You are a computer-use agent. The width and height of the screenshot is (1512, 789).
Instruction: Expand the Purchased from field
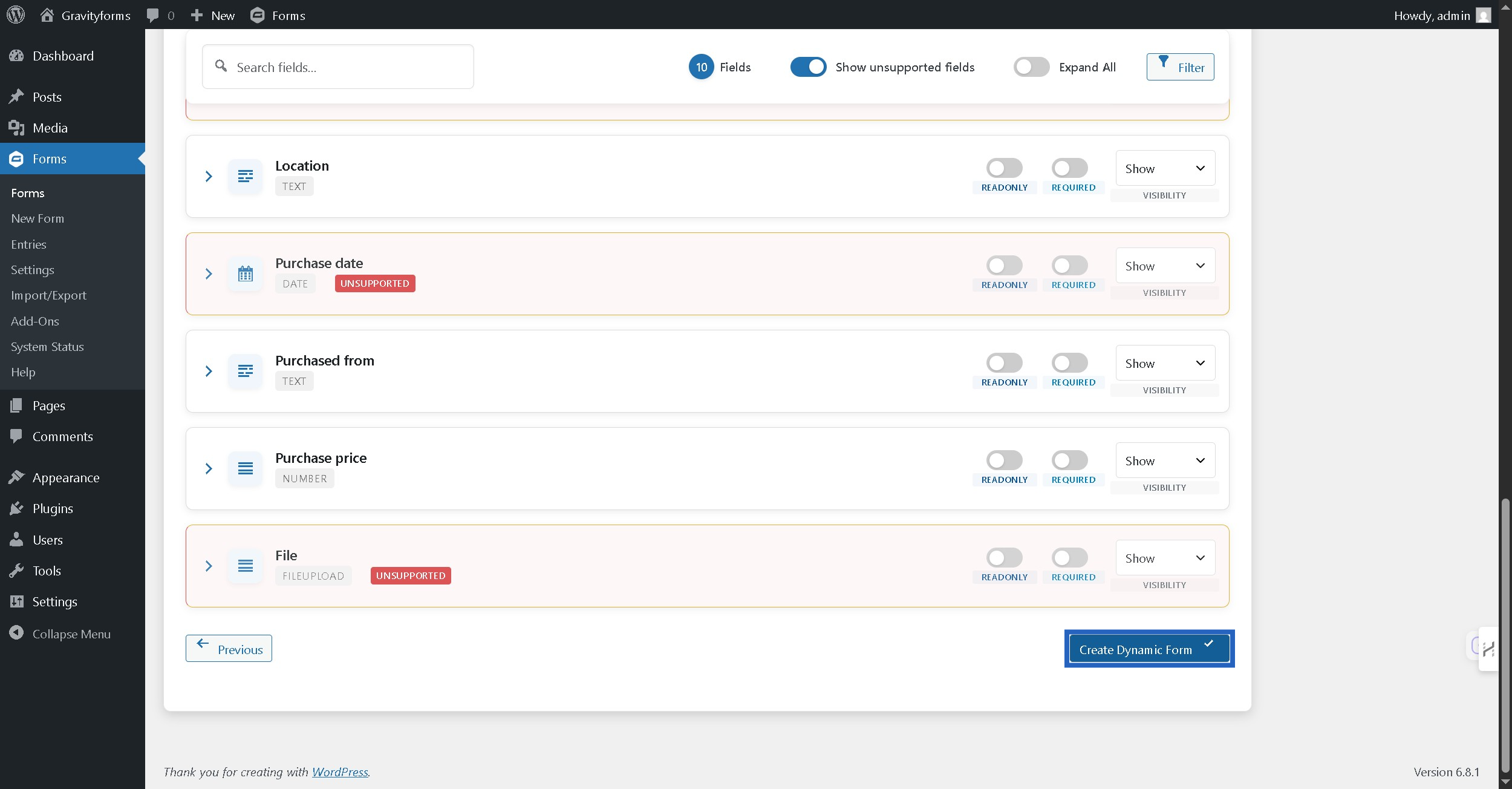pyautogui.click(x=209, y=371)
